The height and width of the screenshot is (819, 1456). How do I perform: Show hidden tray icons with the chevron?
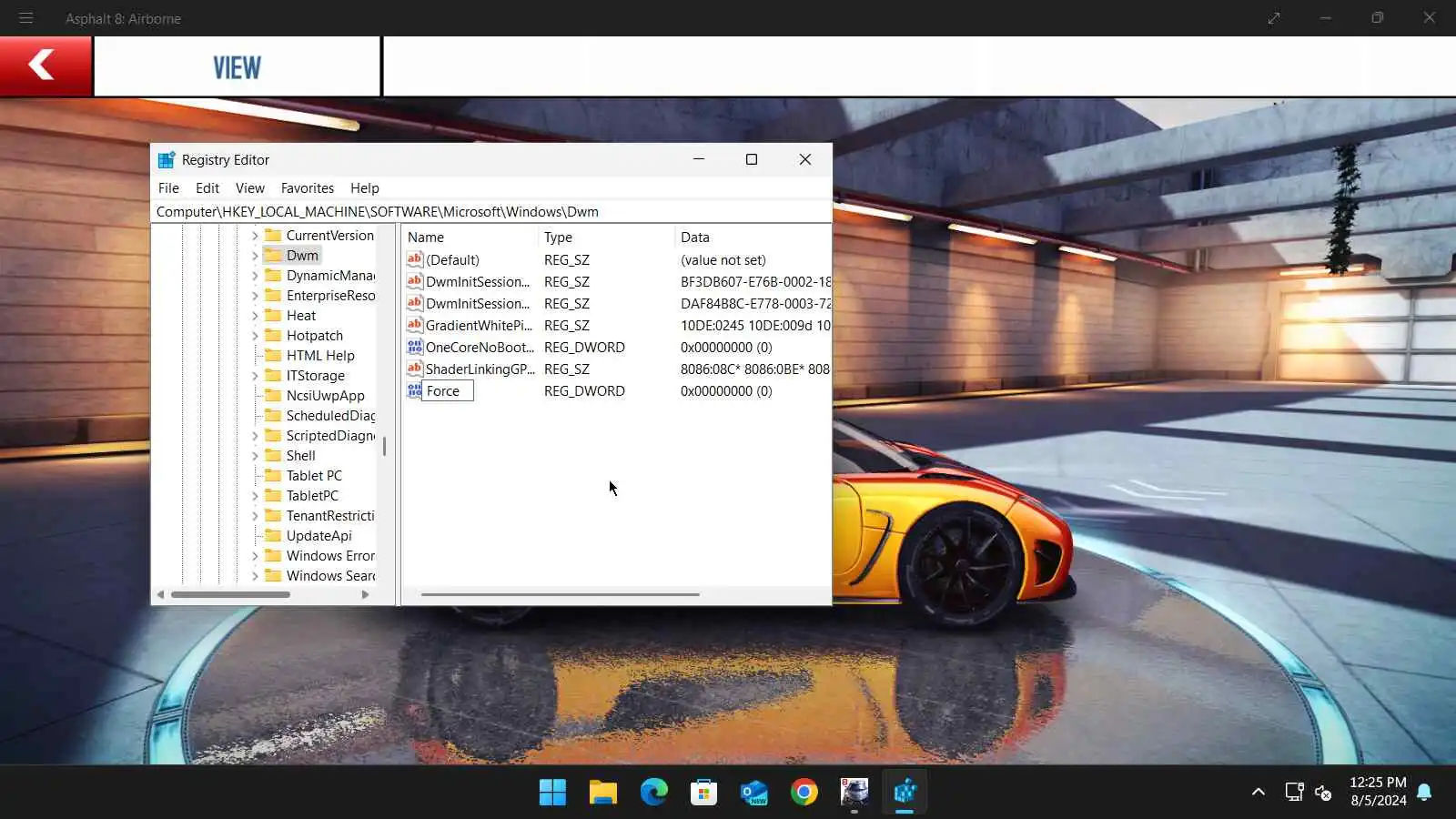[1259, 792]
